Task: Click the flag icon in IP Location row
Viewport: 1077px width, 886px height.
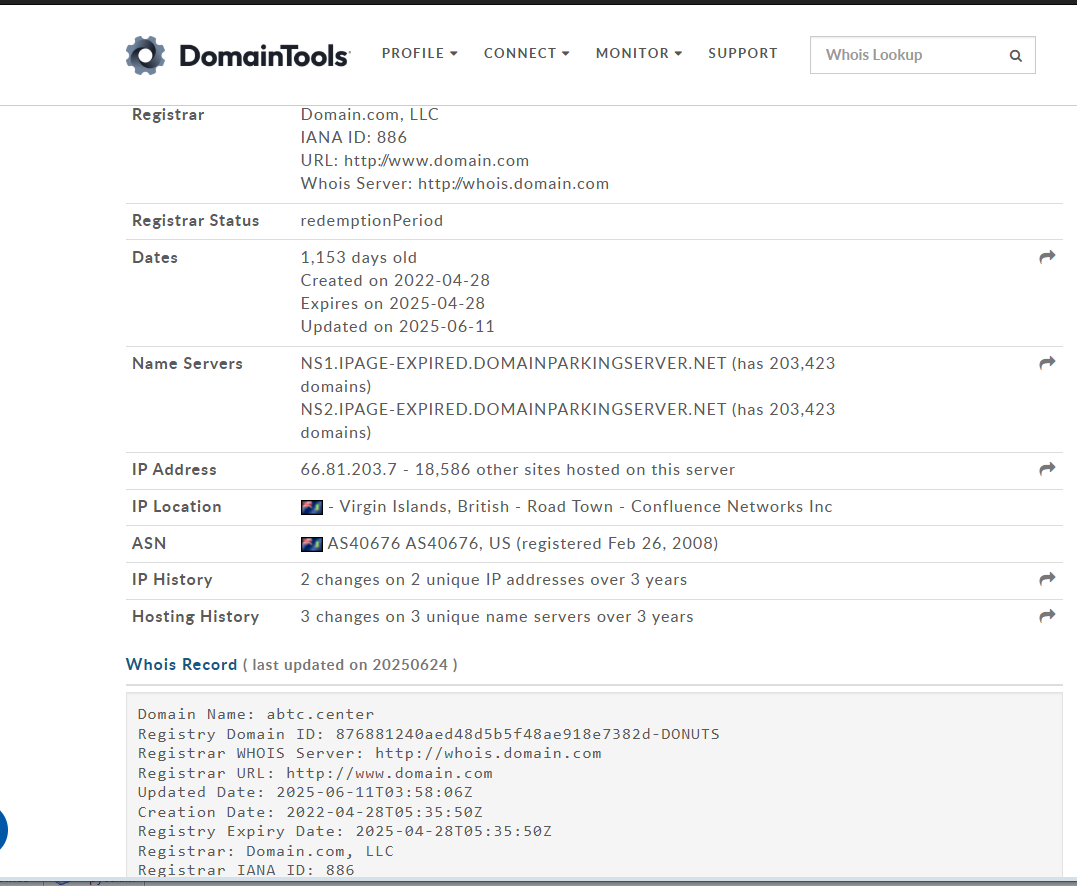Action: coord(312,507)
